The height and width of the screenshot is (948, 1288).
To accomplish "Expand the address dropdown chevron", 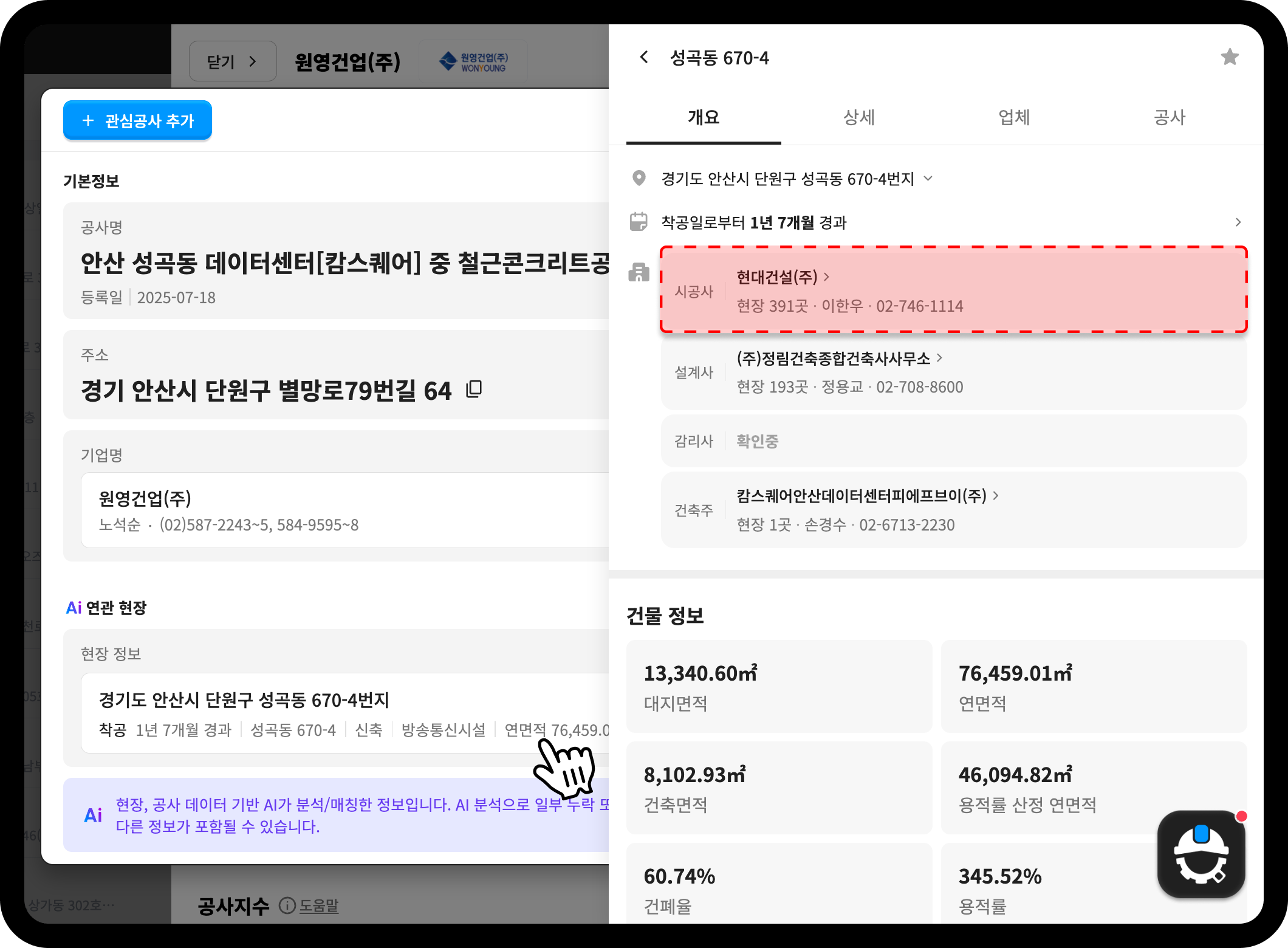I will click(x=928, y=179).
